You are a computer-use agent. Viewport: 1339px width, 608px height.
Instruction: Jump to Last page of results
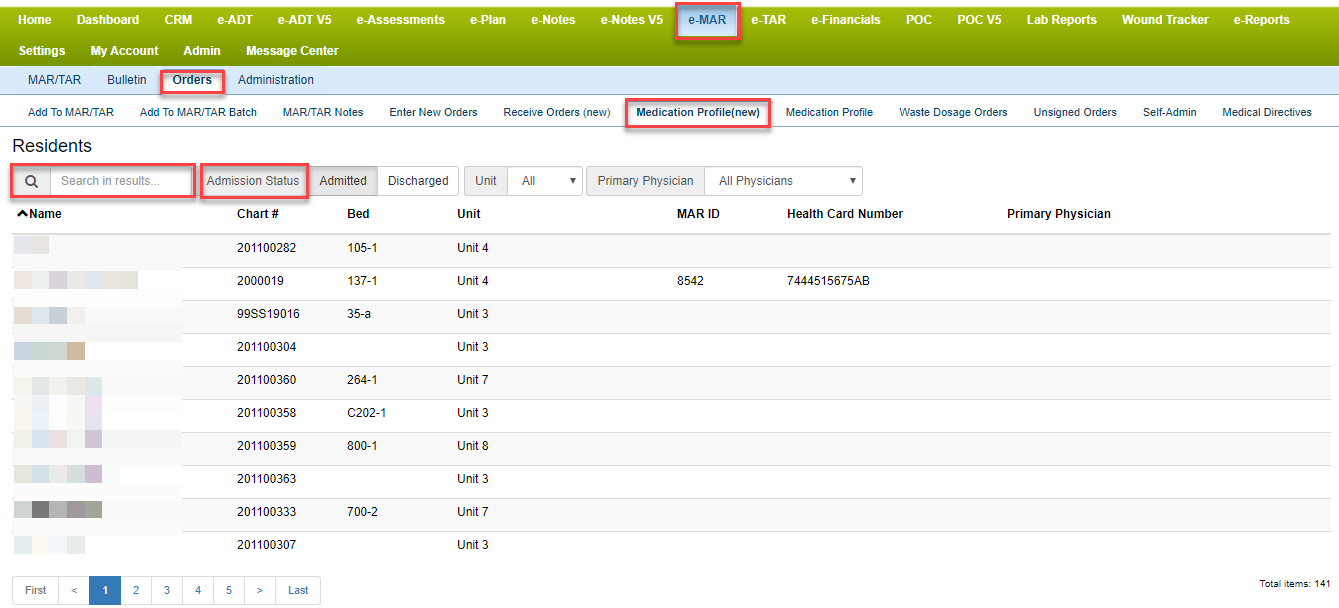[x=298, y=590]
